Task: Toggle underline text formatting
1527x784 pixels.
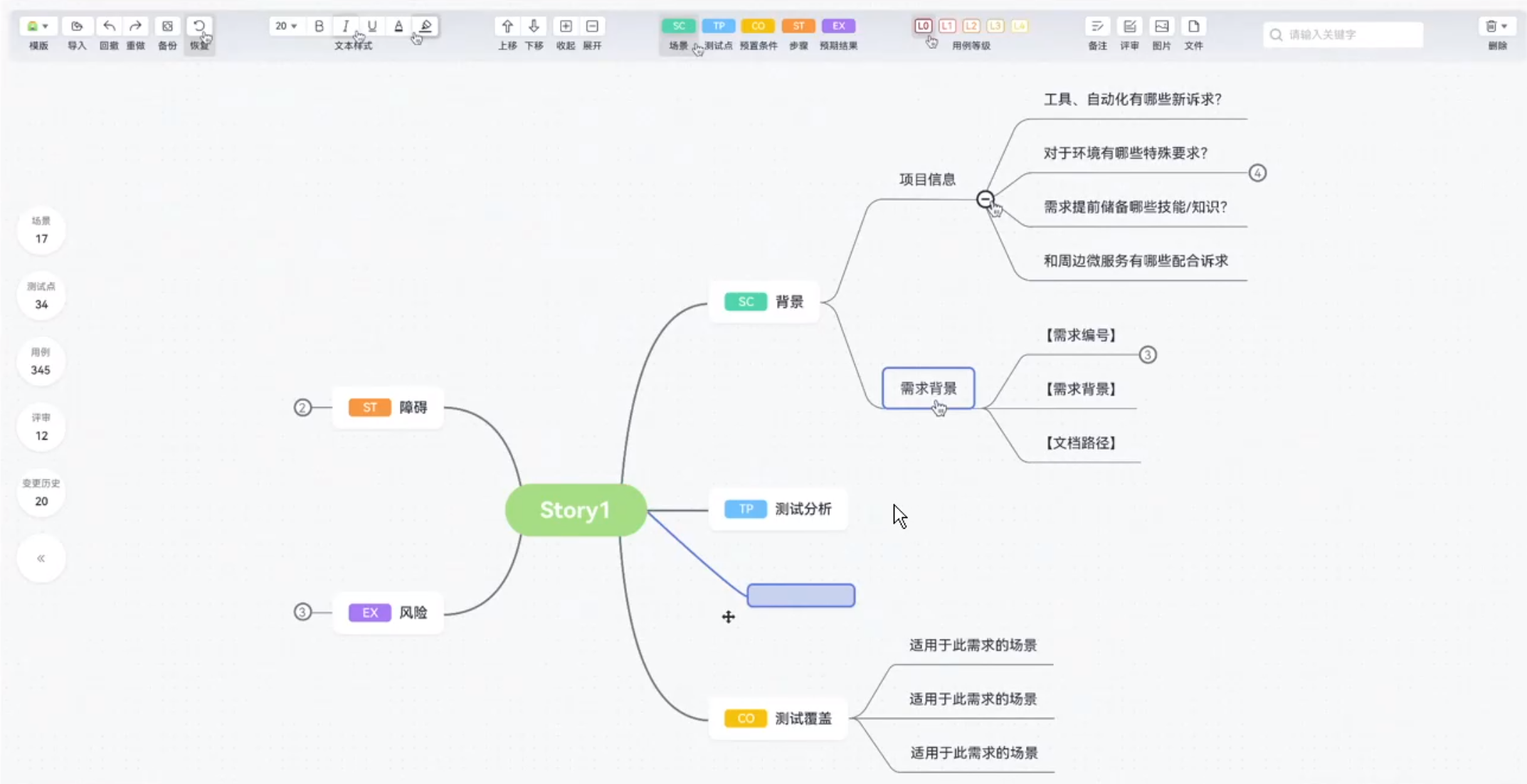Action: pos(372,26)
